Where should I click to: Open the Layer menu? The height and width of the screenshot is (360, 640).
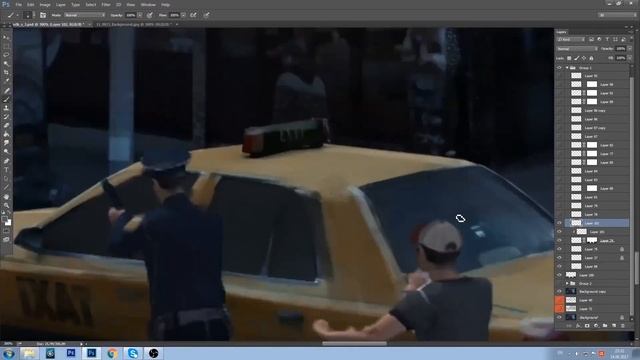61,4
